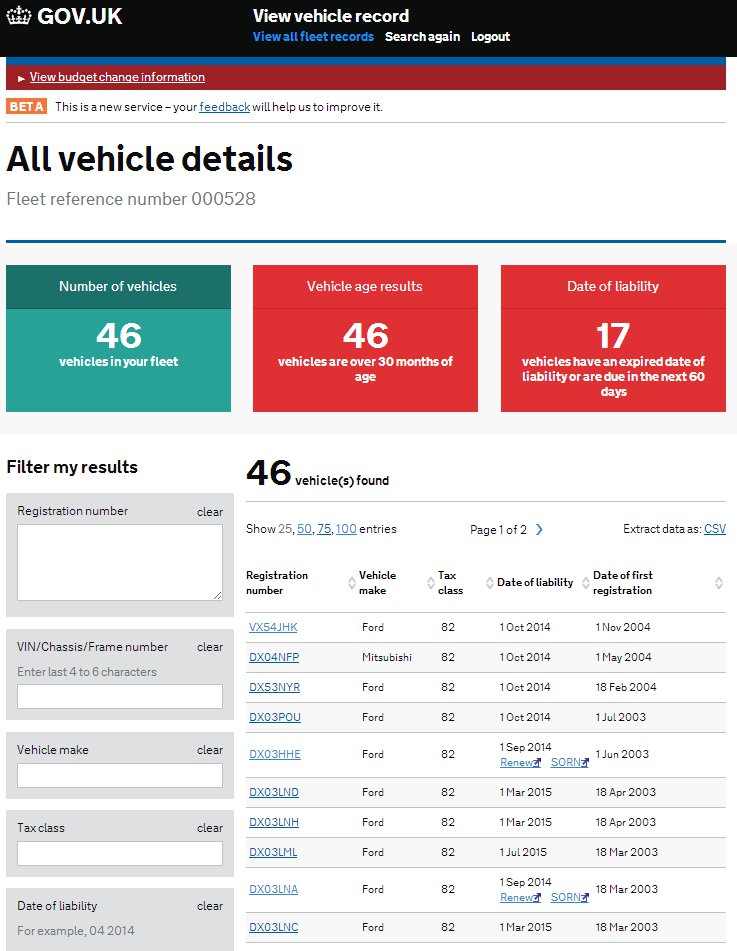The width and height of the screenshot is (737, 951).
Task: Sort table by Vehicle make arrows
Action: point(431,583)
